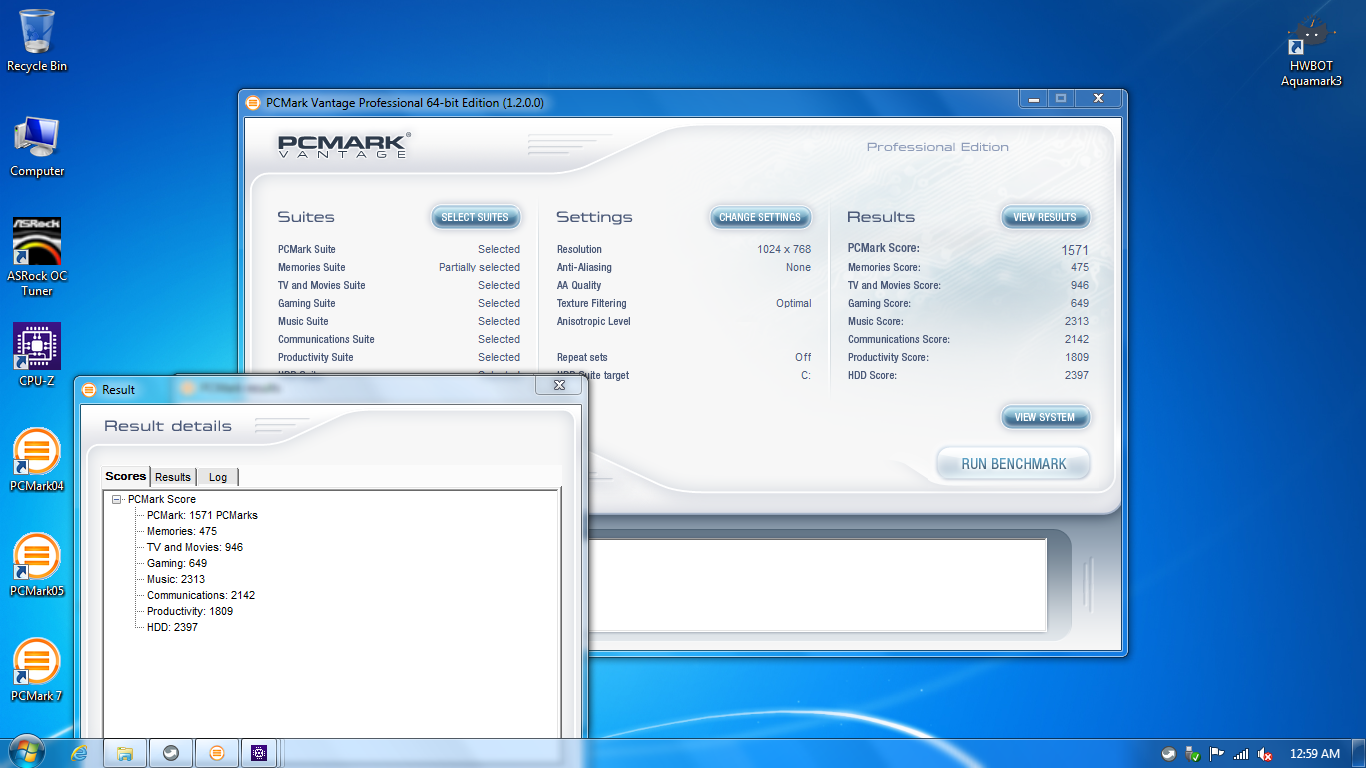
Task: Open the Computer desktop icon
Action: click(37, 147)
